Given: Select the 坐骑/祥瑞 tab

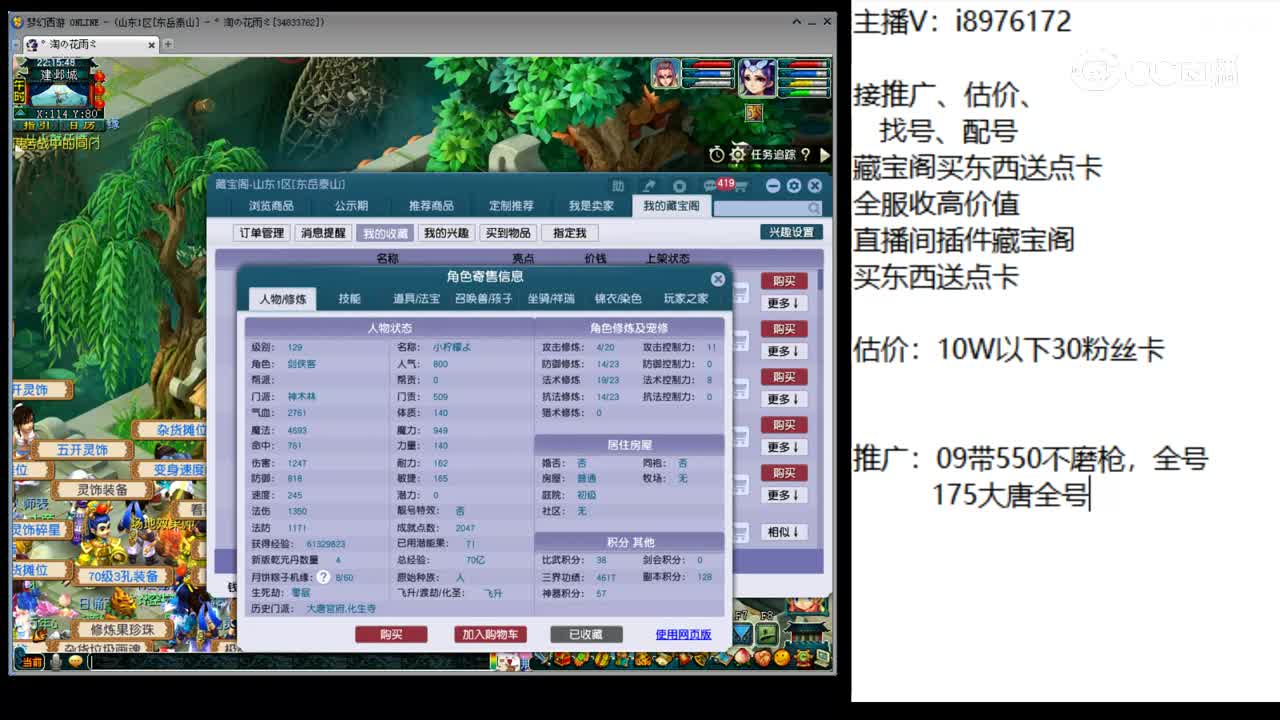Looking at the screenshot, I should point(551,299).
